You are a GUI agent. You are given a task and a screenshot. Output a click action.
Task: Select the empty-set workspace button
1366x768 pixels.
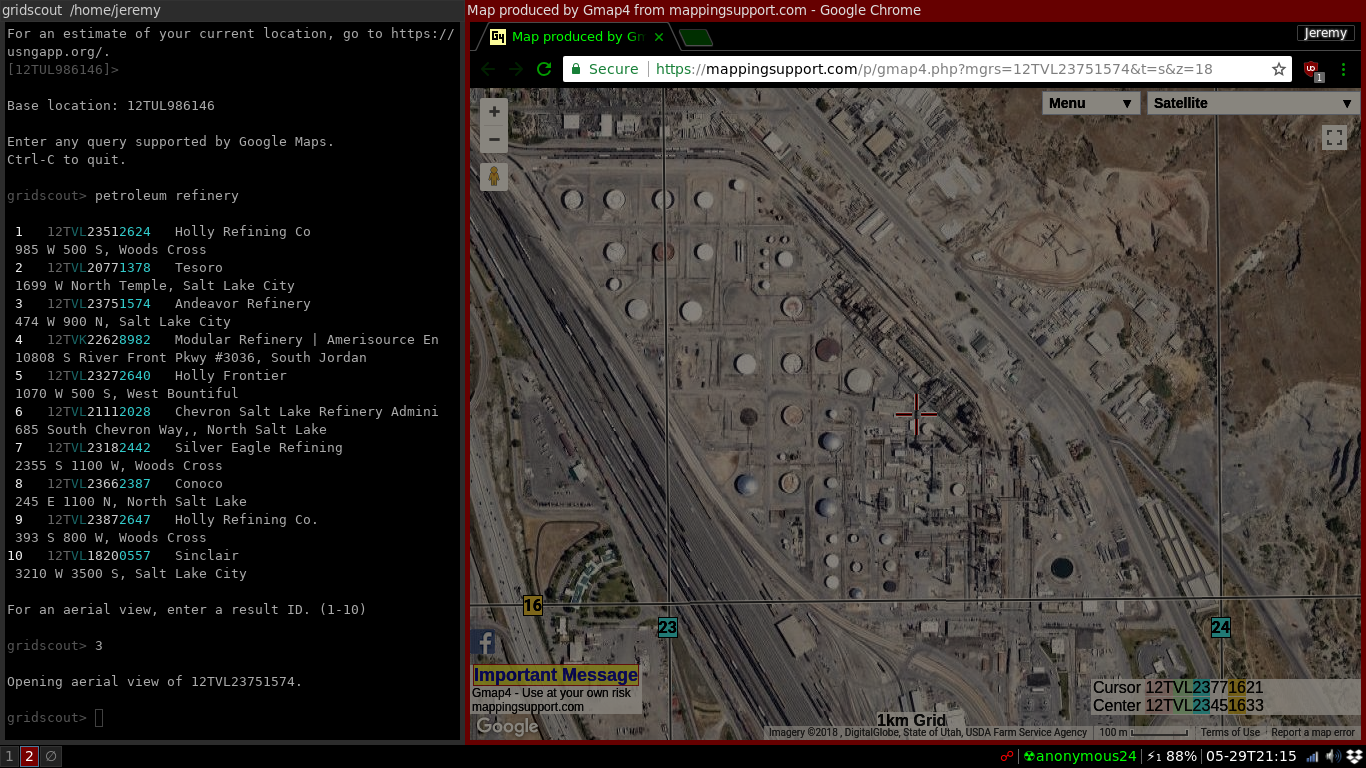[x=51, y=757]
